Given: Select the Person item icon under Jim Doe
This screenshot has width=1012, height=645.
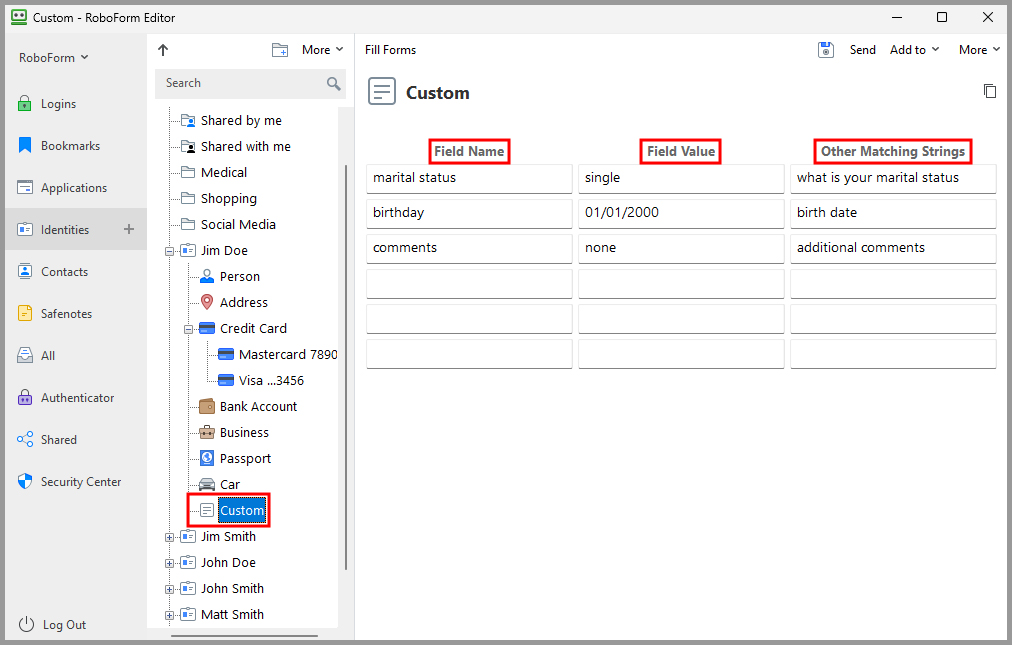Looking at the screenshot, I should pos(207,276).
